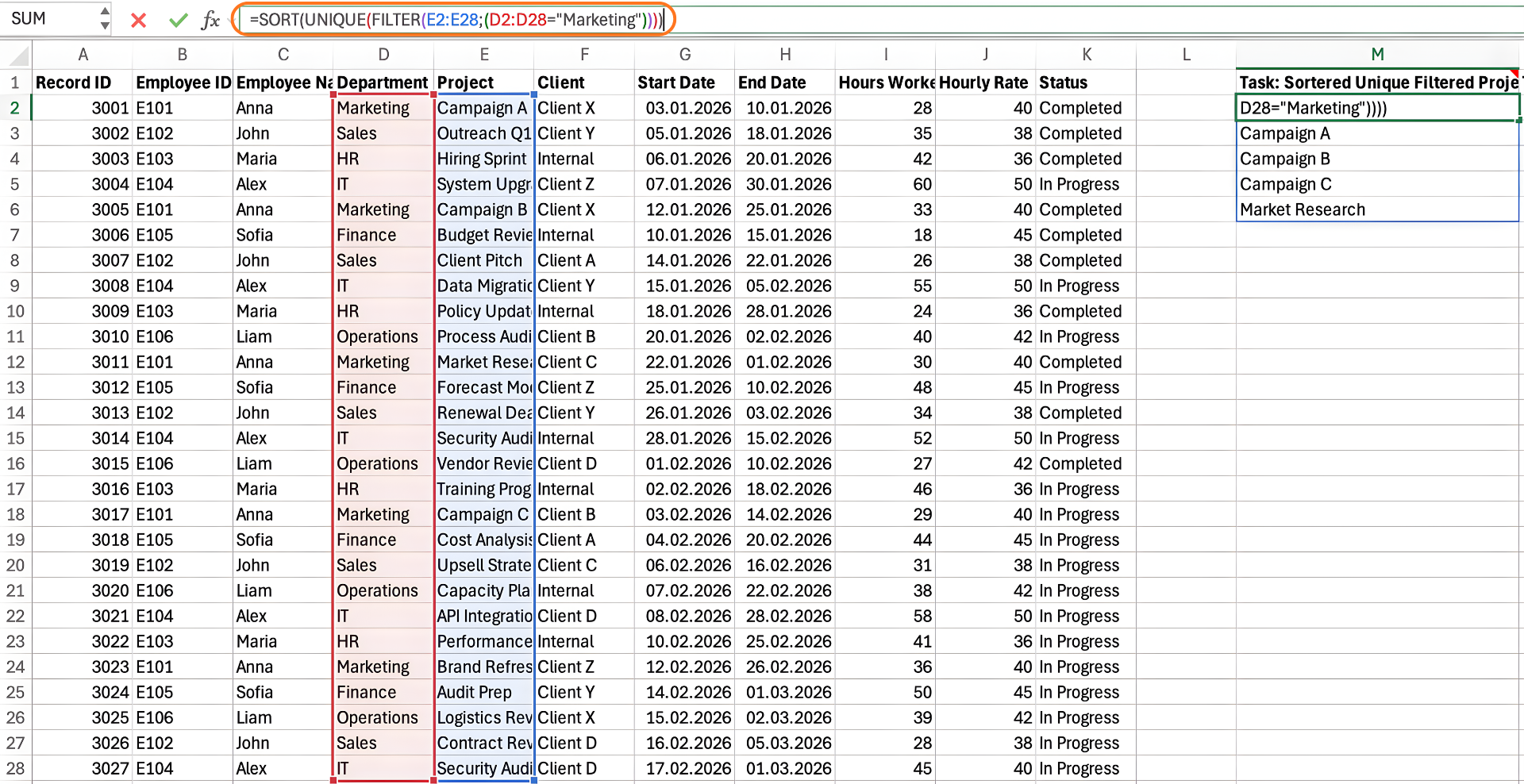
Task: Select the Status header cell
Action: tap(1085, 83)
